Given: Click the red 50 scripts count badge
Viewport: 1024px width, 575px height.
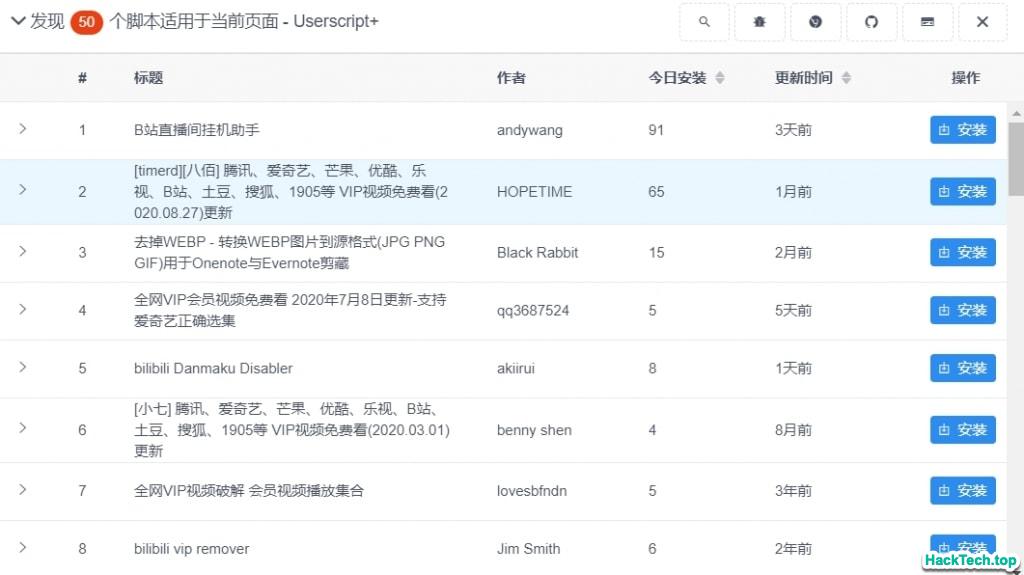Looking at the screenshot, I should (x=87, y=22).
